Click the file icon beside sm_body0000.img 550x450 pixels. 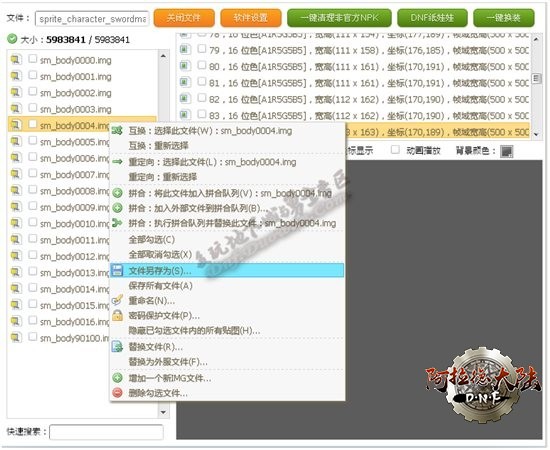click(16, 60)
